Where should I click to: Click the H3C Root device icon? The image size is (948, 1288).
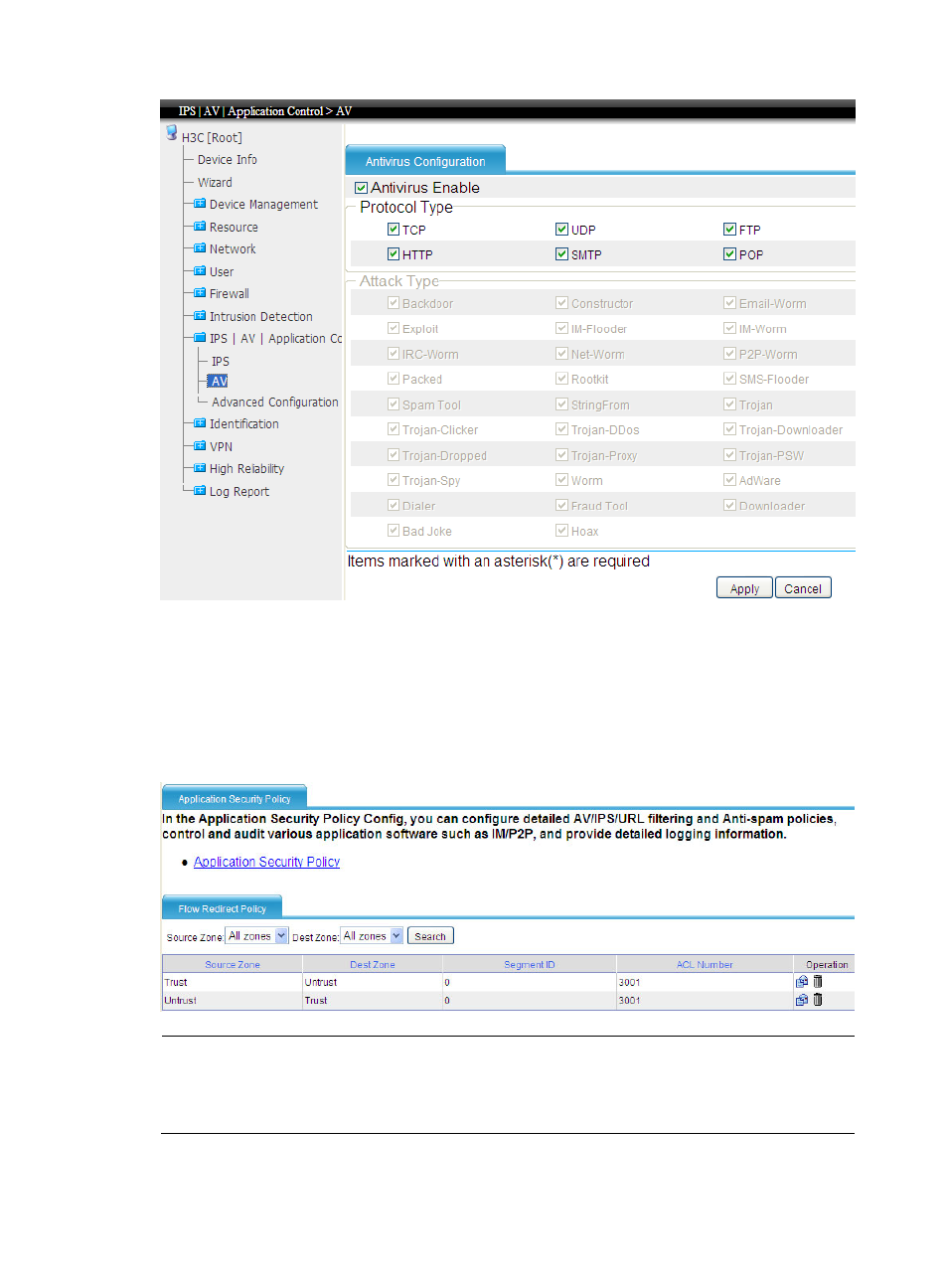coord(171,133)
